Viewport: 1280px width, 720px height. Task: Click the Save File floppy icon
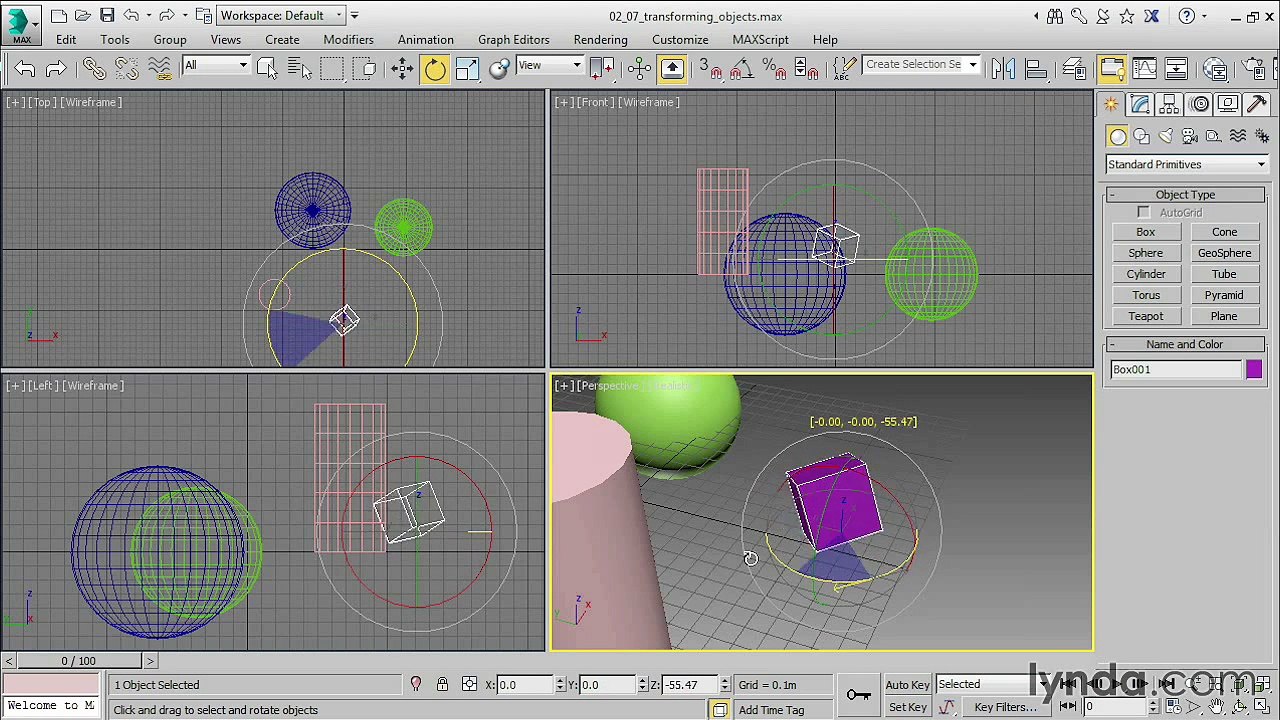pos(106,15)
